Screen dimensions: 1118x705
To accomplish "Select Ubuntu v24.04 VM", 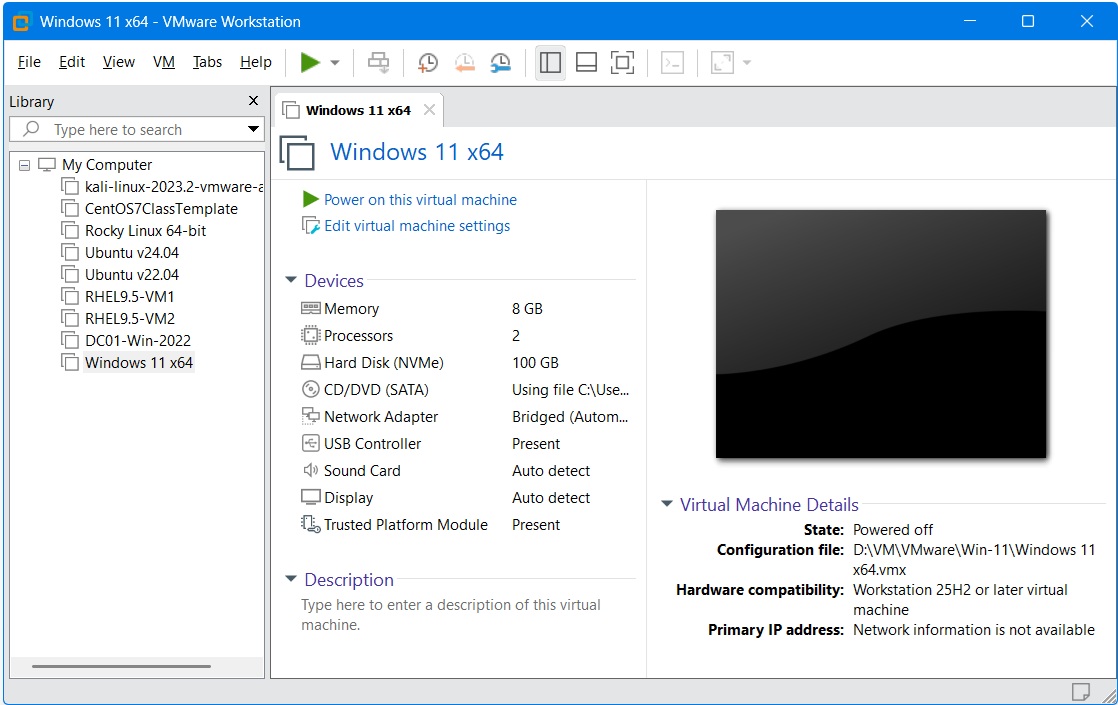I will pos(132,253).
